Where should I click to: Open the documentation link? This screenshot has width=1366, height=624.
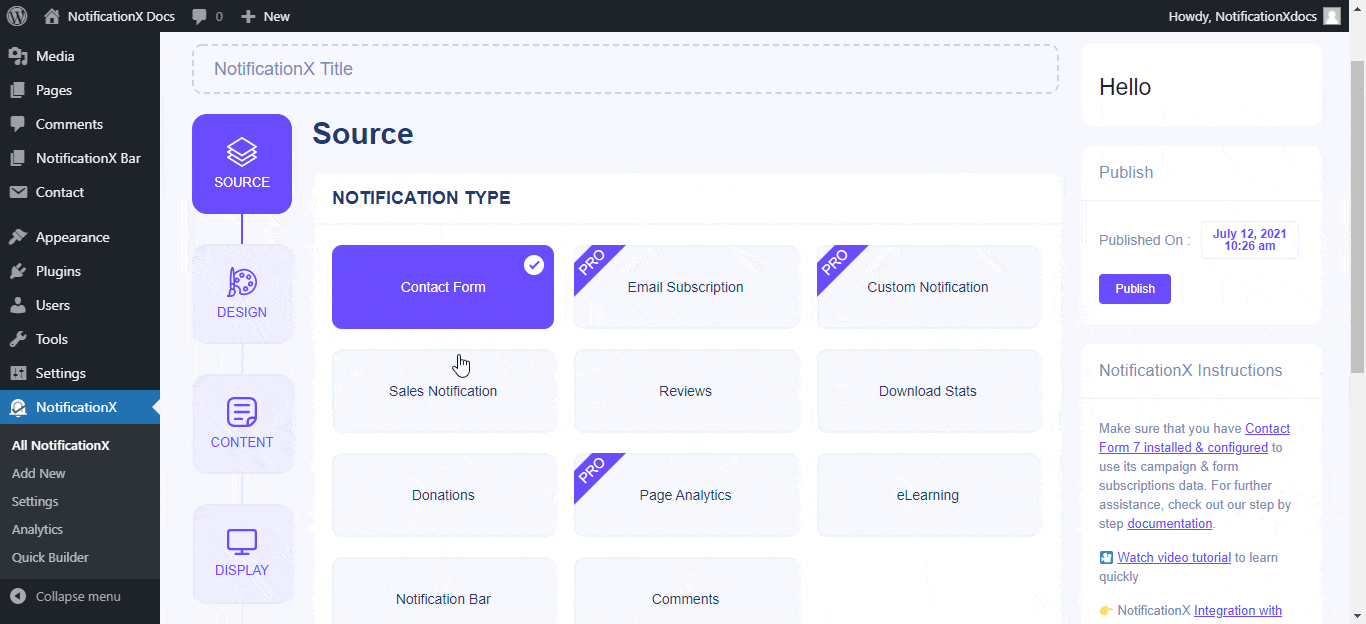[x=1169, y=524]
